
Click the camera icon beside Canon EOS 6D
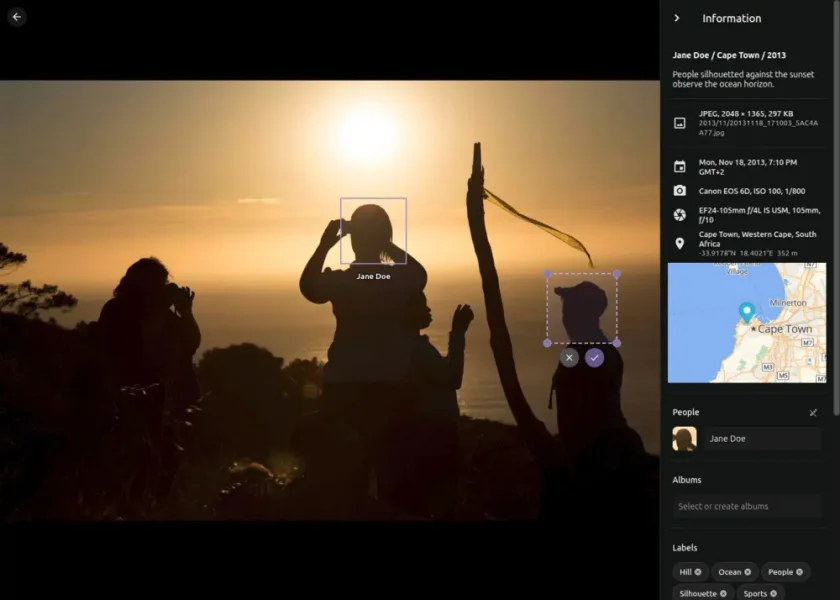coord(679,191)
